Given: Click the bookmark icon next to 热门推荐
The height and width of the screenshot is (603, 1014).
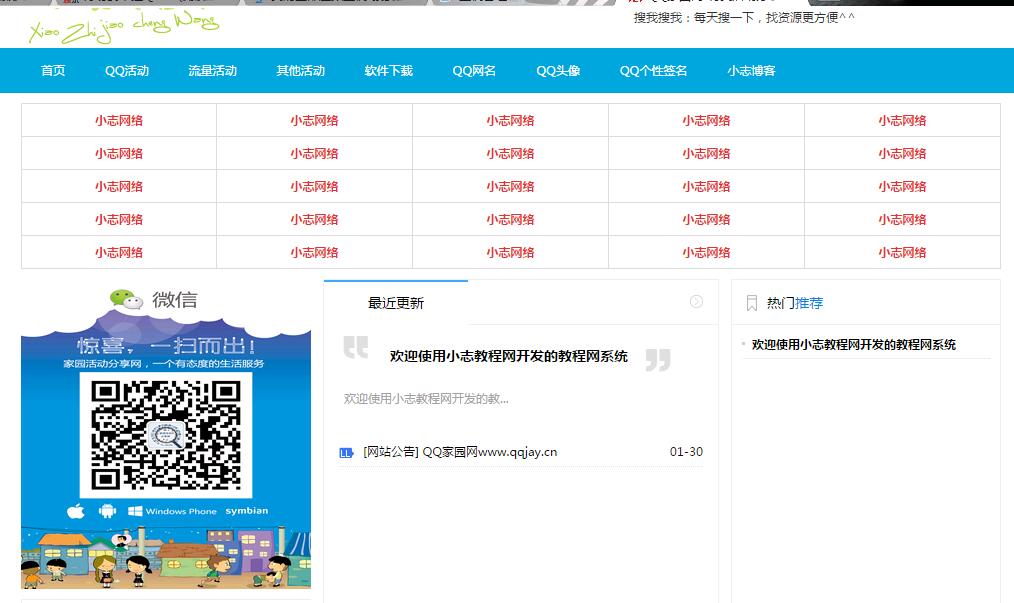Looking at the screenshot, I should [751, 303].
